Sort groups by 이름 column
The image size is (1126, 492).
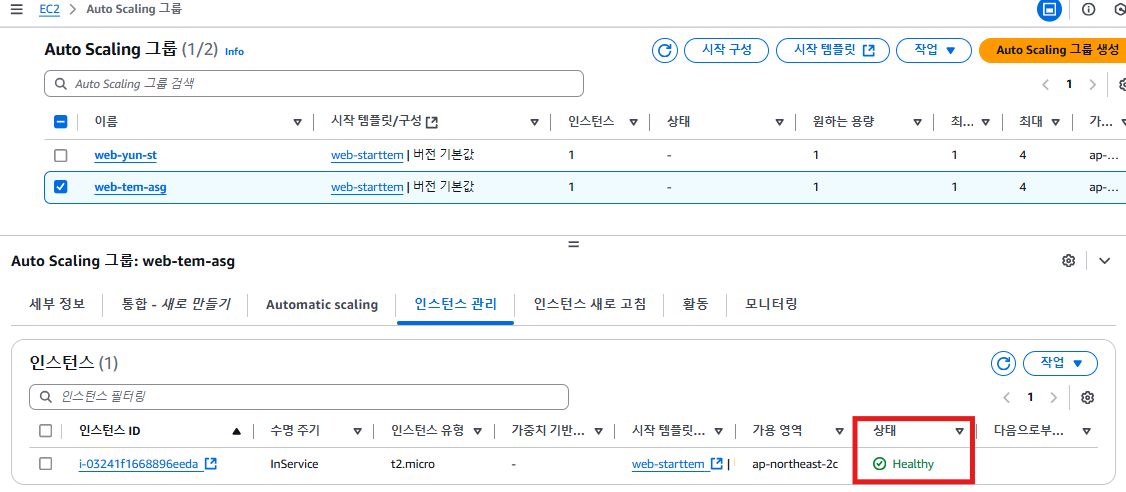[x=298, y=122]
